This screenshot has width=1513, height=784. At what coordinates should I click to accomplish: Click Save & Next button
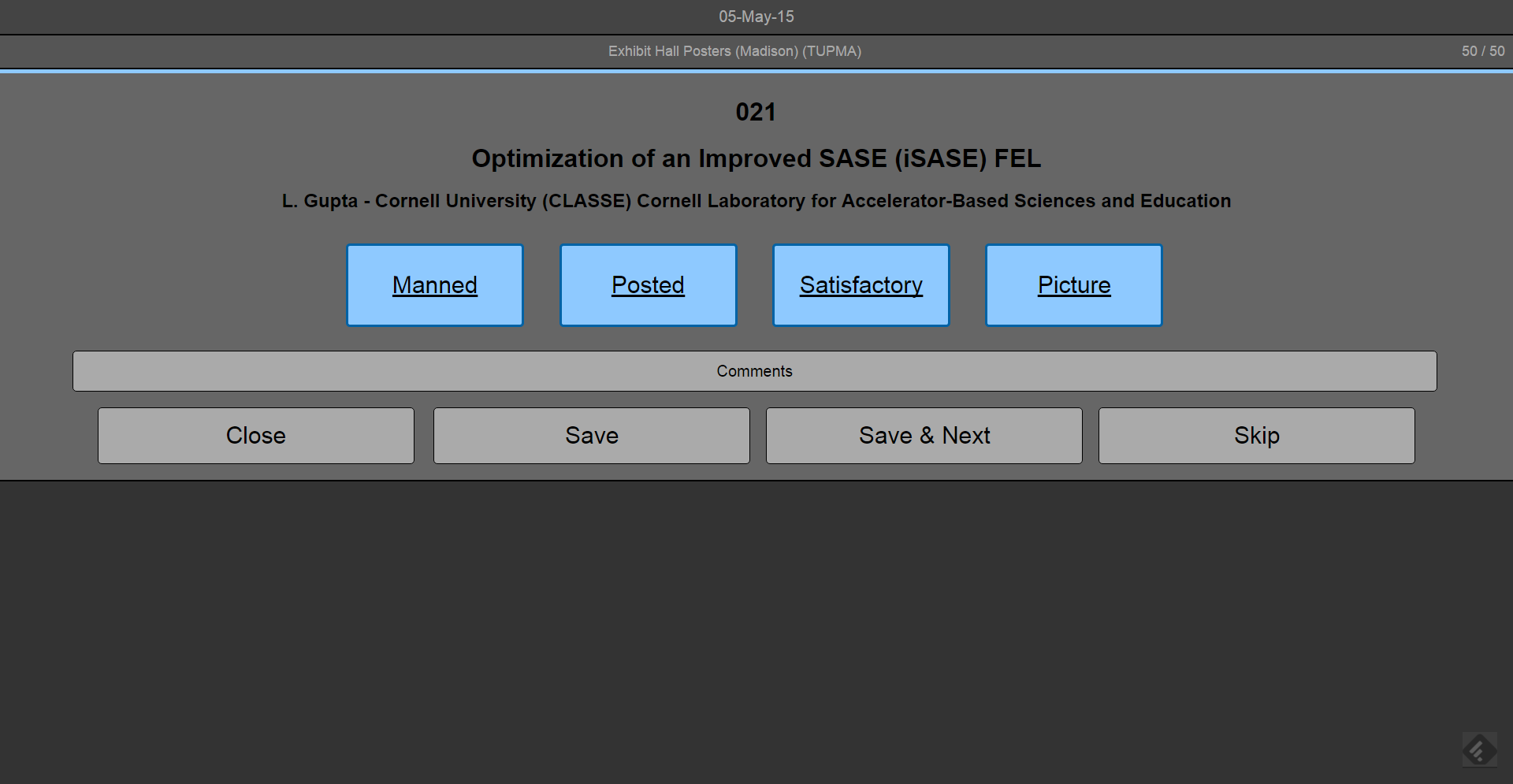[x=924, y=436]
